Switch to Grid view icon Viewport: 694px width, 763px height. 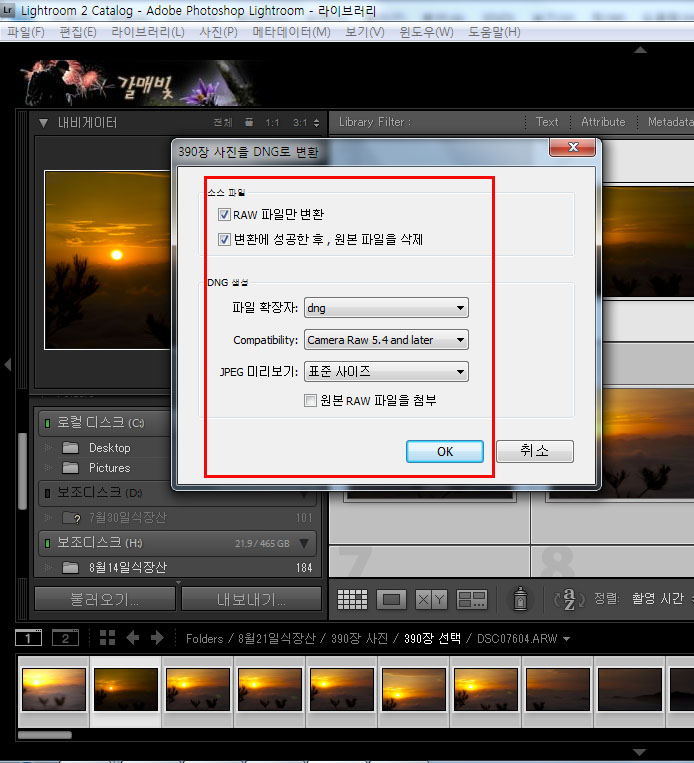[x=352, y=599]
